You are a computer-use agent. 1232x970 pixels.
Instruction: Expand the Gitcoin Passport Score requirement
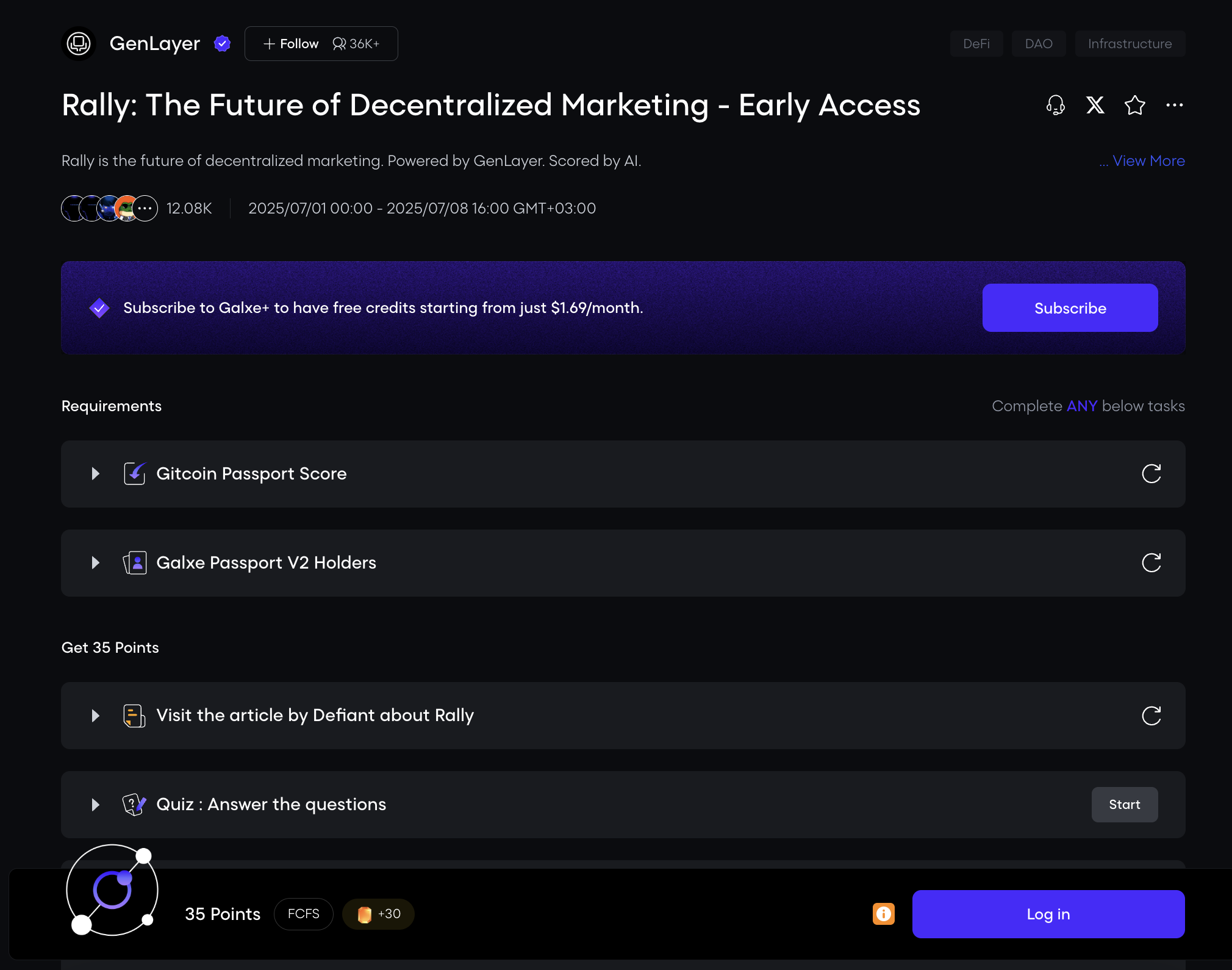pos(96,474)
